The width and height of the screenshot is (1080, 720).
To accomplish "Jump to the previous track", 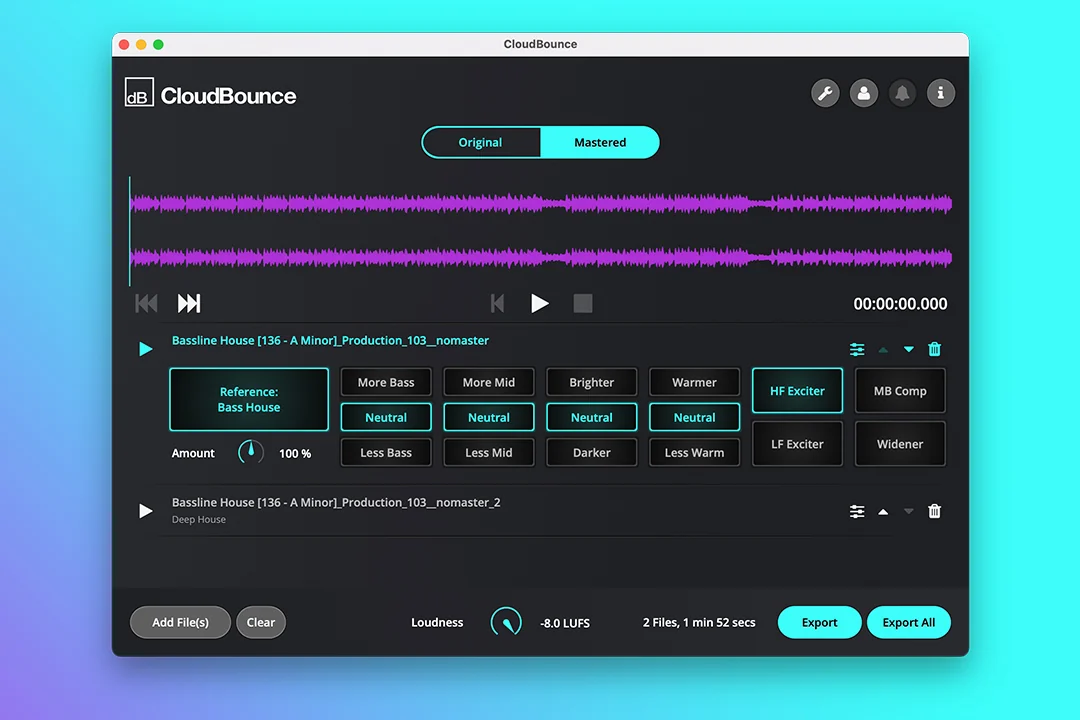I will tap(146, 303).
